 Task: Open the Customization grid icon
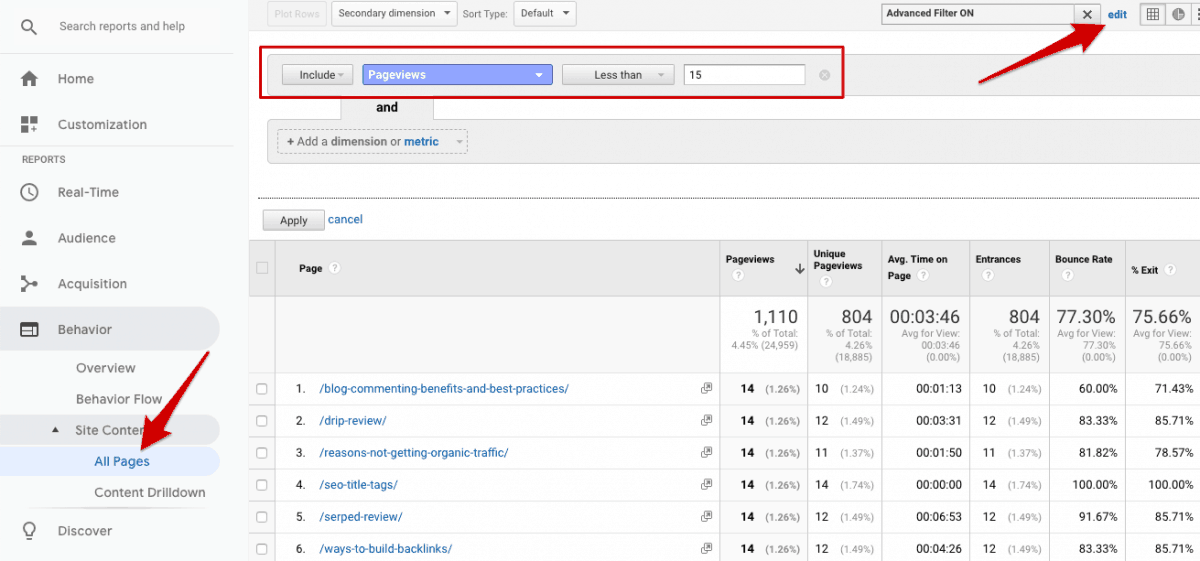pyautogui.click(x=29, y=125)
